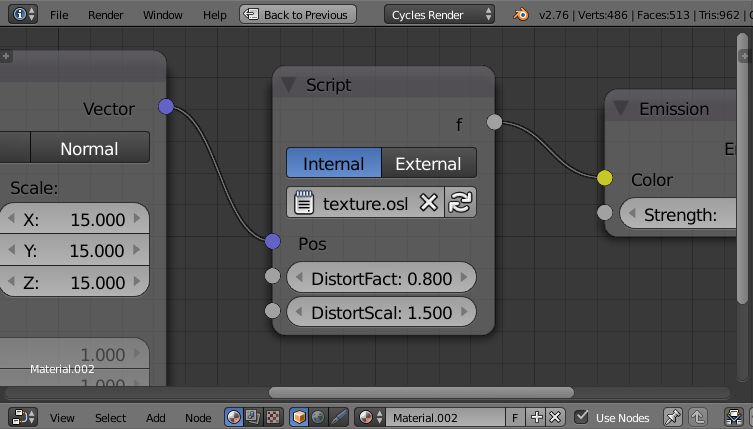This screenshot has height=429, width=753.
Task: Open the View menu in node editor
Action: (62, 417)
